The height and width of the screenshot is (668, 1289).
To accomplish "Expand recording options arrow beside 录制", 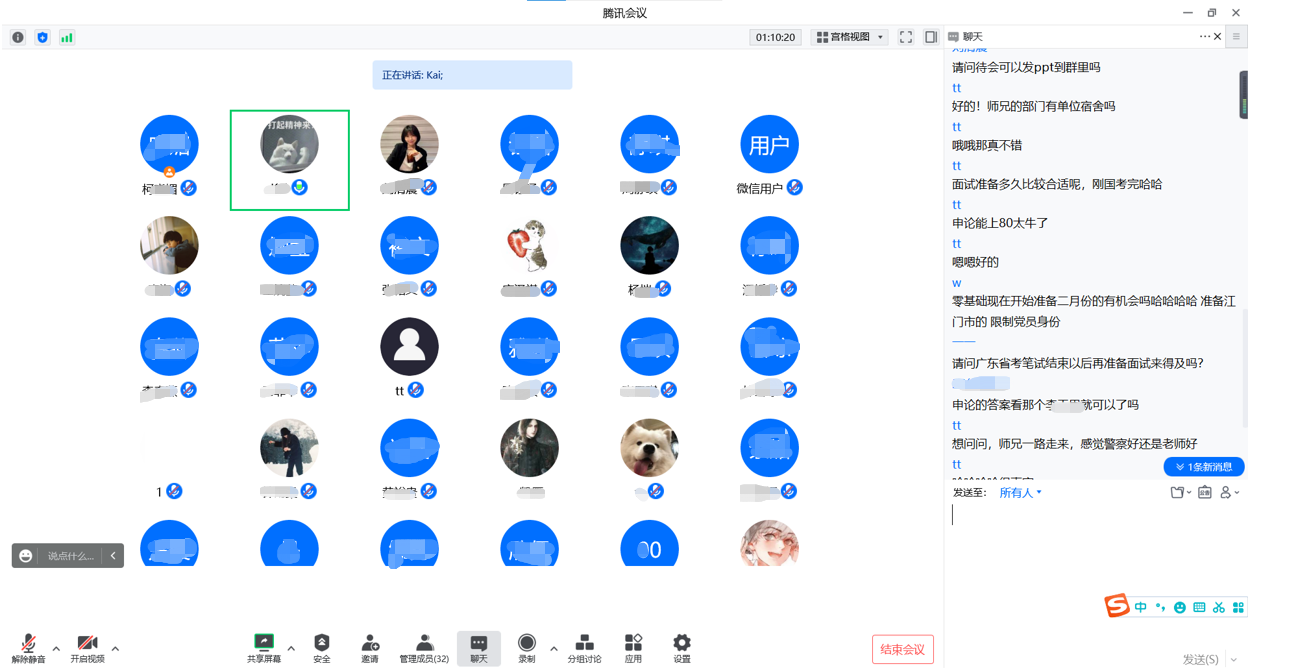I will click(554, 648).
